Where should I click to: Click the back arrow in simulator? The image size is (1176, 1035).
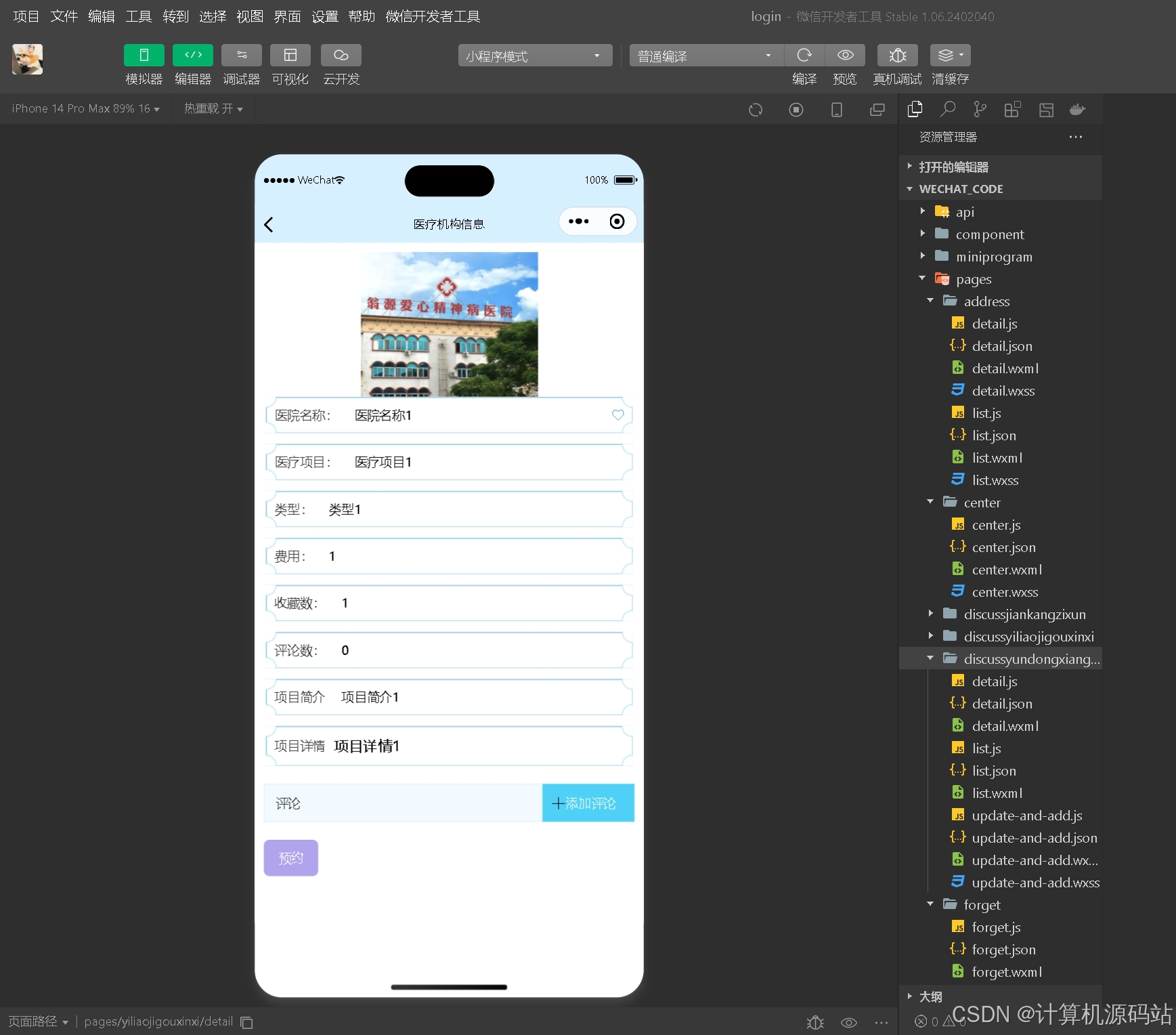tap(269, 225)
